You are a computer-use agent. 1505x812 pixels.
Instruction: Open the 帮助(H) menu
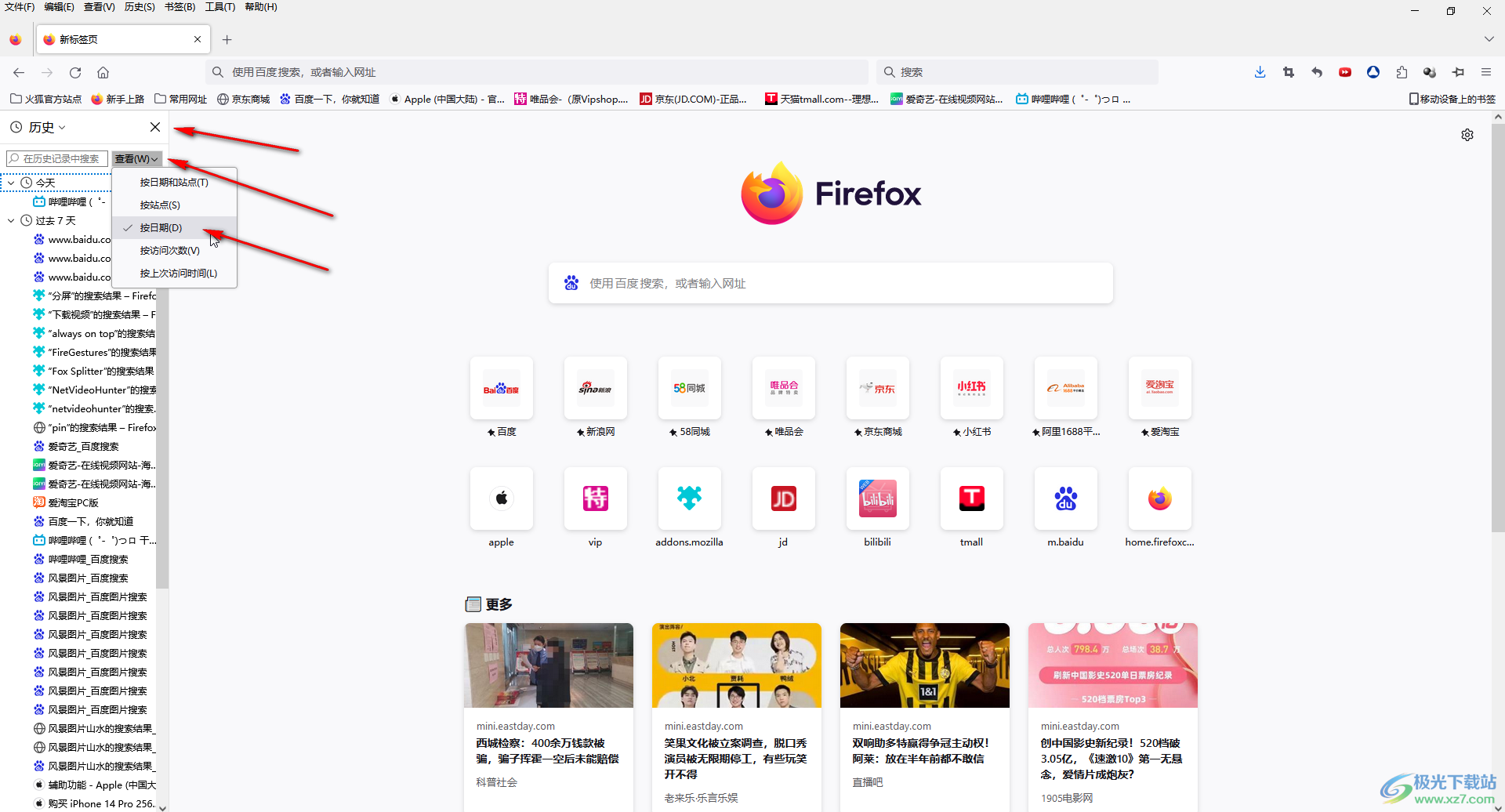tap(261, 7)
